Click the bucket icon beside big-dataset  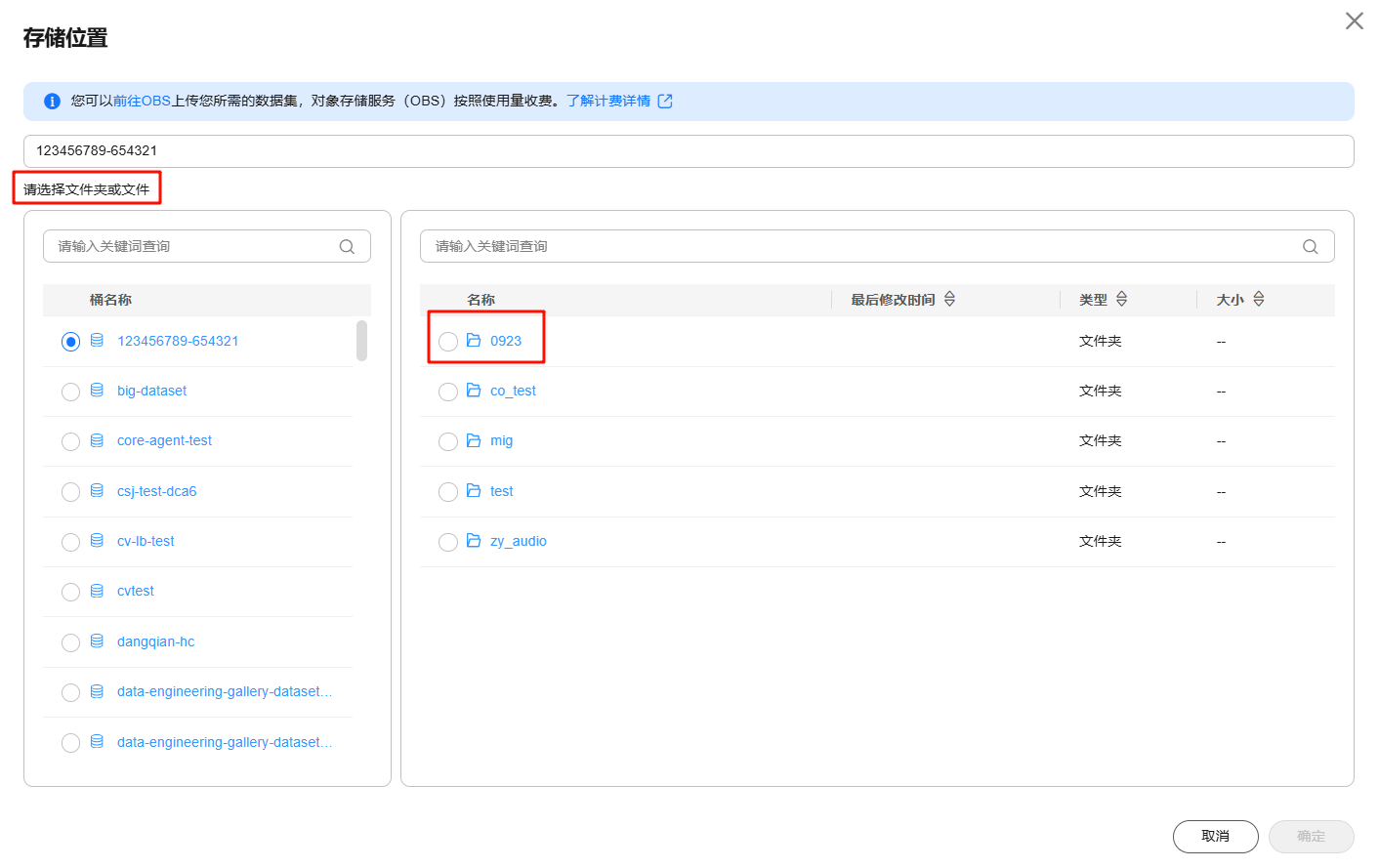97,391
